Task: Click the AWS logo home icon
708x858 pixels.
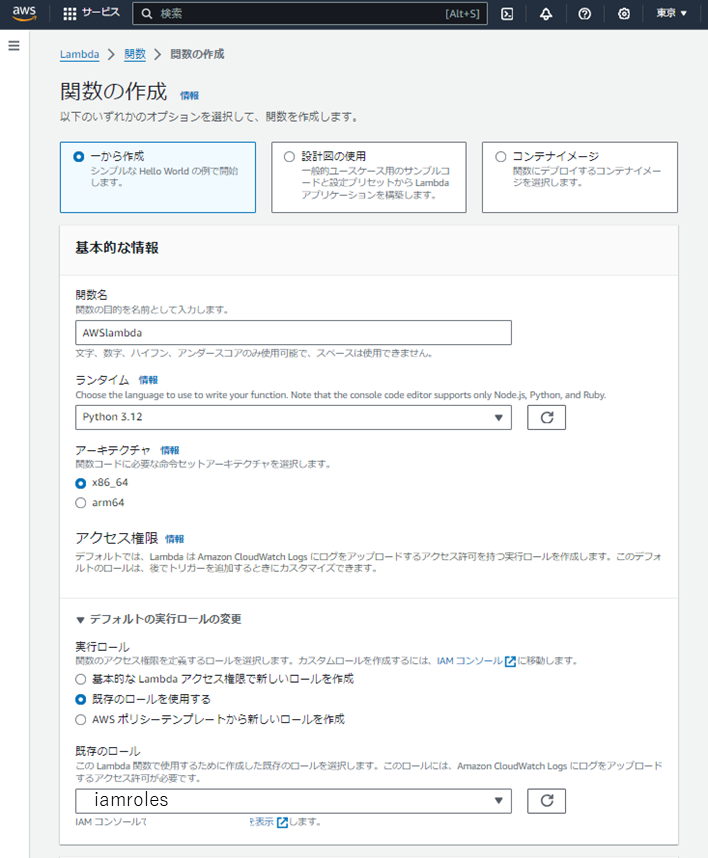Action: [x=24, y=13]
